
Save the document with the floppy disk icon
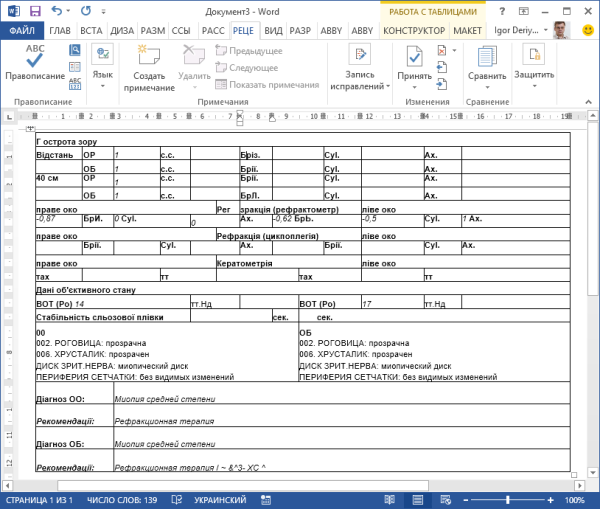click(x=35, y=11)
